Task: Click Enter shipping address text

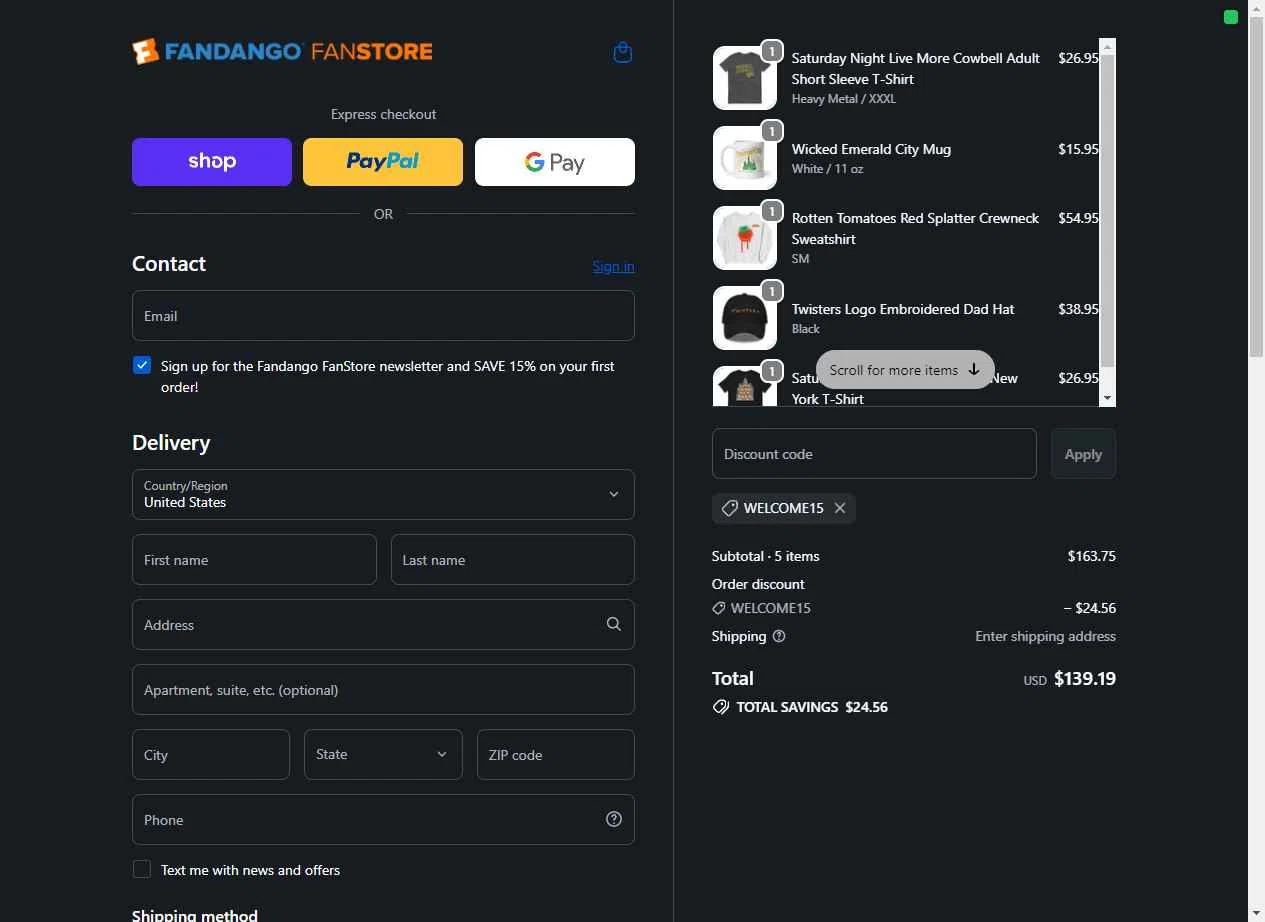Action: point(1045,636)
